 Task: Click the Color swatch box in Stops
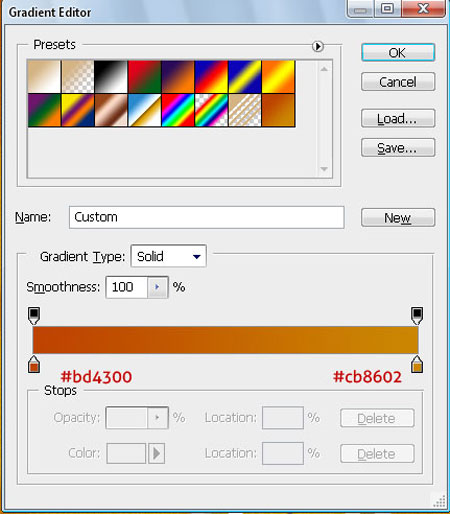click(126, 453)
